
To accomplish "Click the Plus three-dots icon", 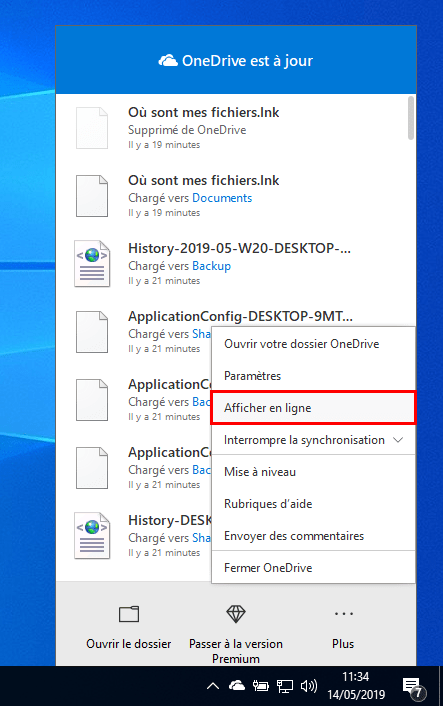I will (344, 614).
